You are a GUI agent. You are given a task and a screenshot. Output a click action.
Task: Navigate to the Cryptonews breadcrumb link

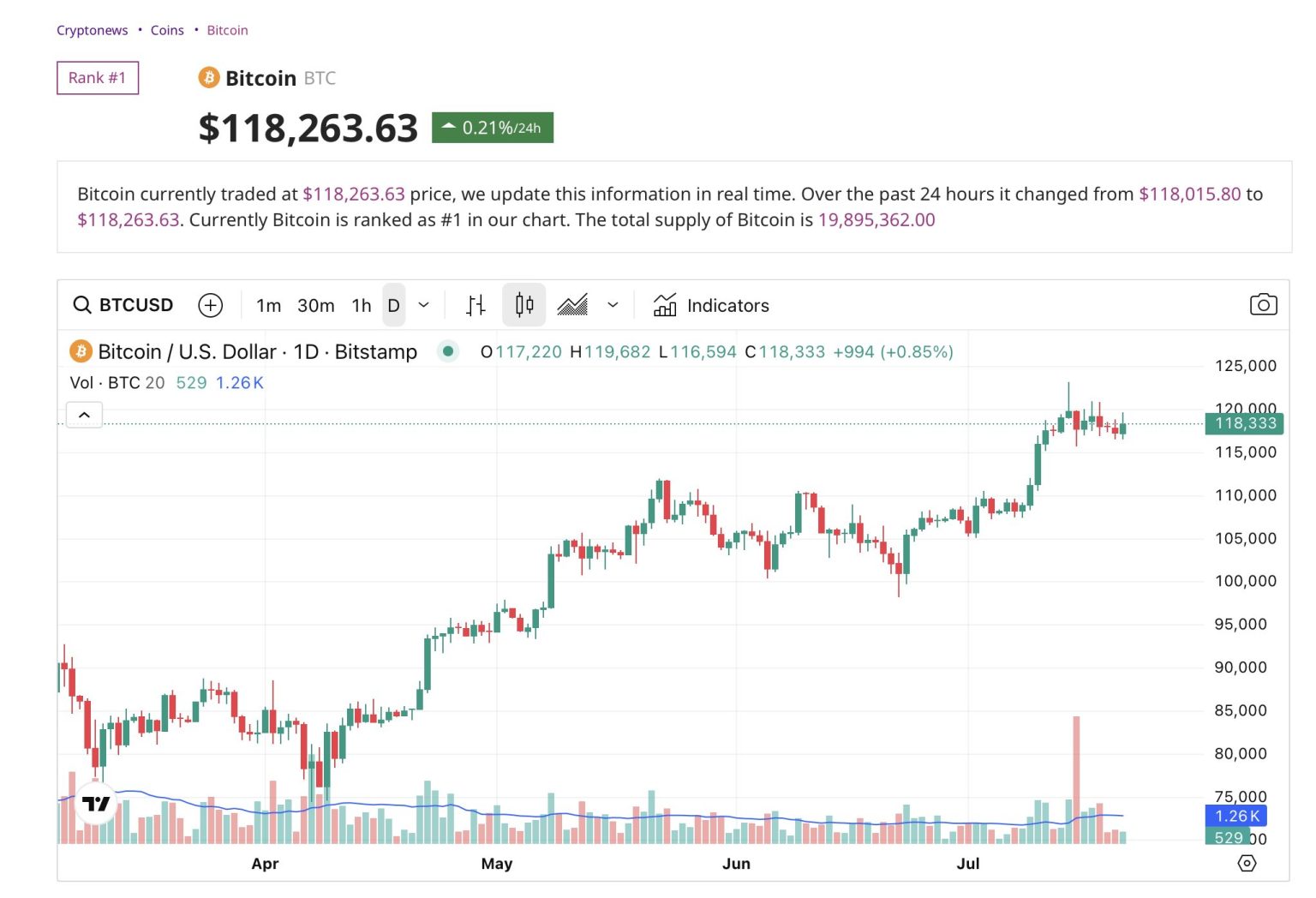92,30
